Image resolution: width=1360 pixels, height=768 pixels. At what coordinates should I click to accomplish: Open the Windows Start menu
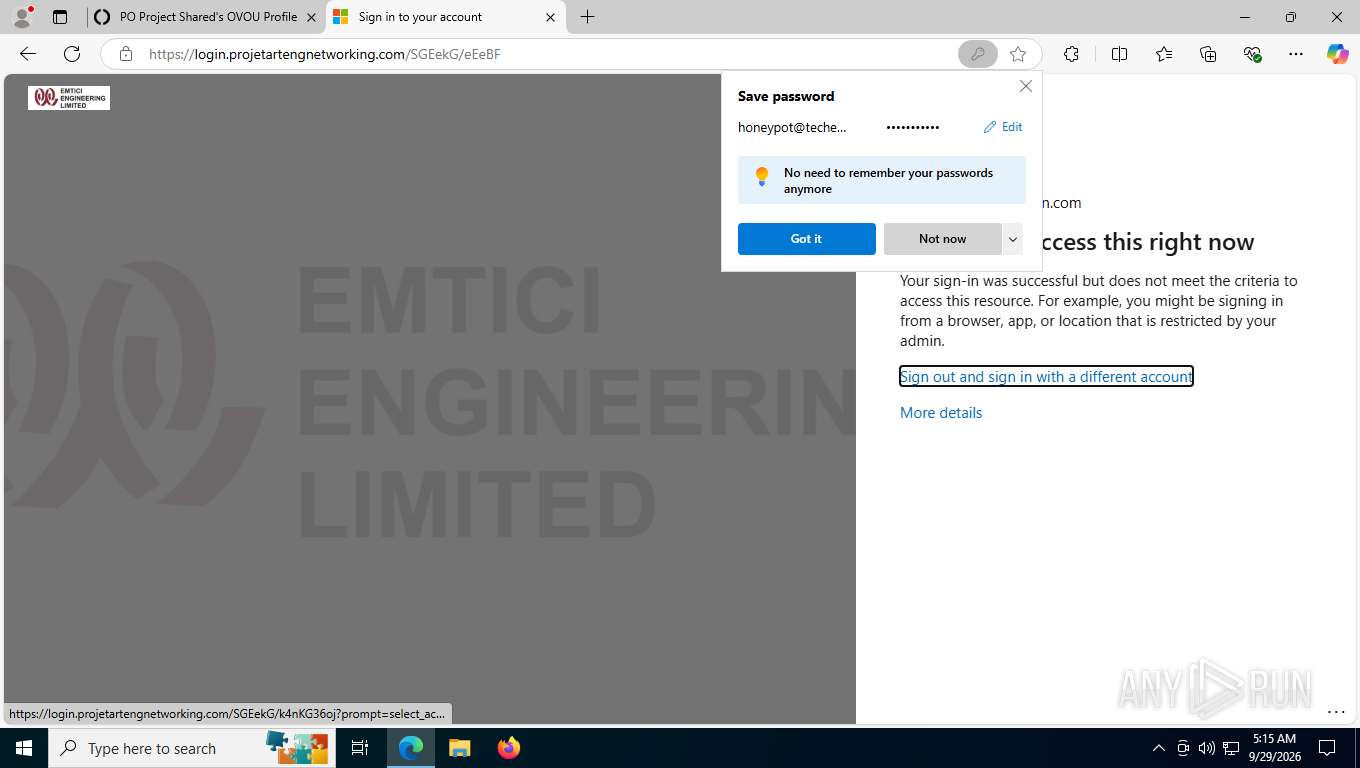coord(24,748)
